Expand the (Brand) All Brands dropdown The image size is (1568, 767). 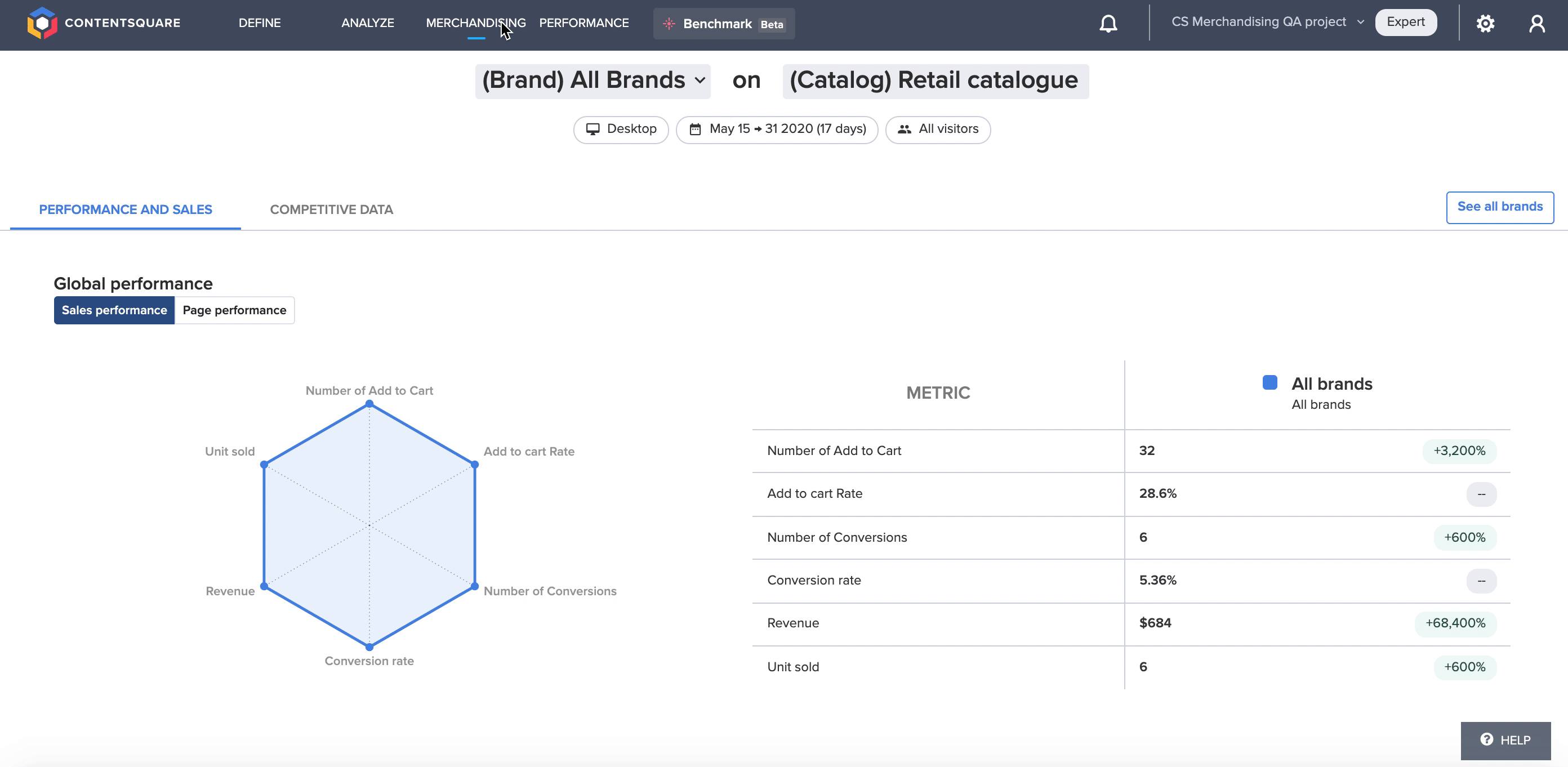593,81
